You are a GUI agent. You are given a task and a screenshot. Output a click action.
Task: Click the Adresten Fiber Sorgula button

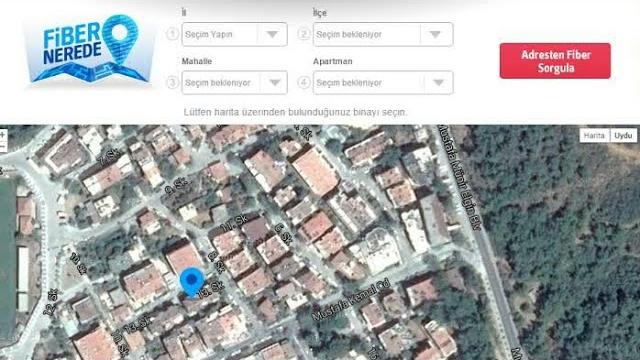(x=555, y=61)
